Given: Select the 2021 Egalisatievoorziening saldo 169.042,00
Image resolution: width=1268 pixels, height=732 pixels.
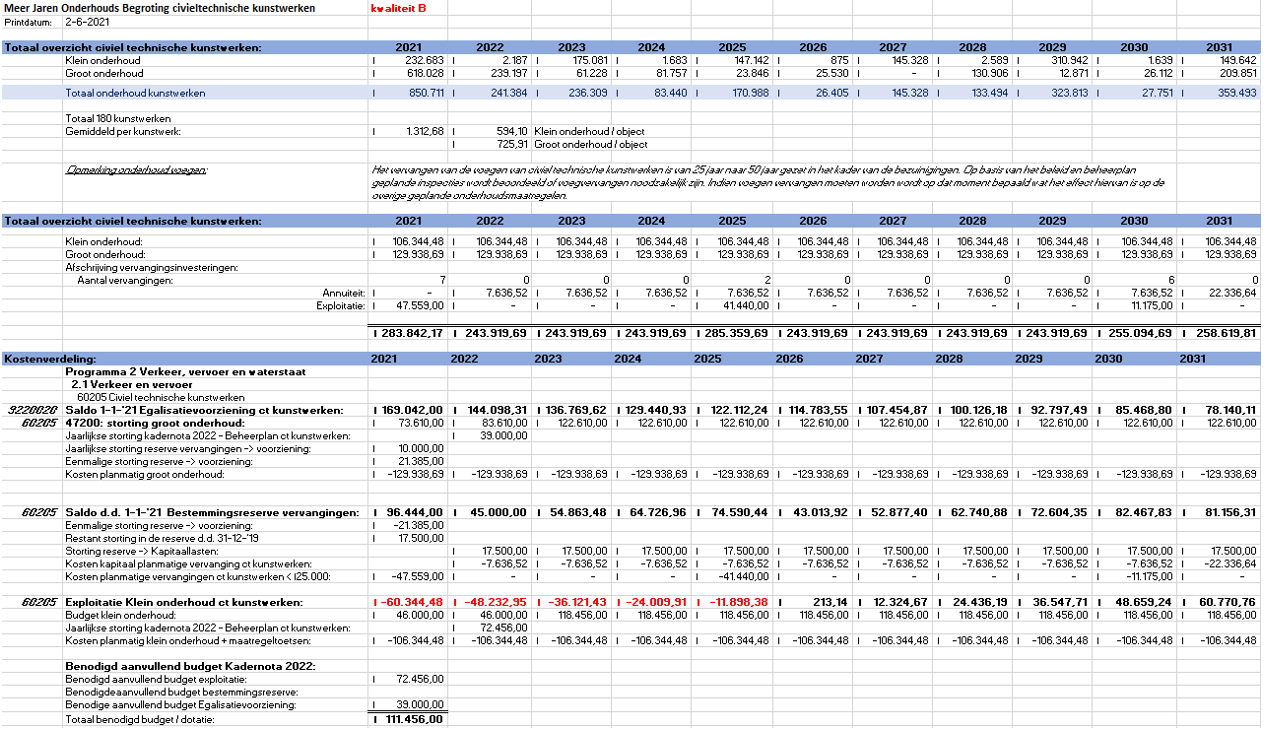Looking at the screenshot, I should pyautogui.click(x=410, y=410).
